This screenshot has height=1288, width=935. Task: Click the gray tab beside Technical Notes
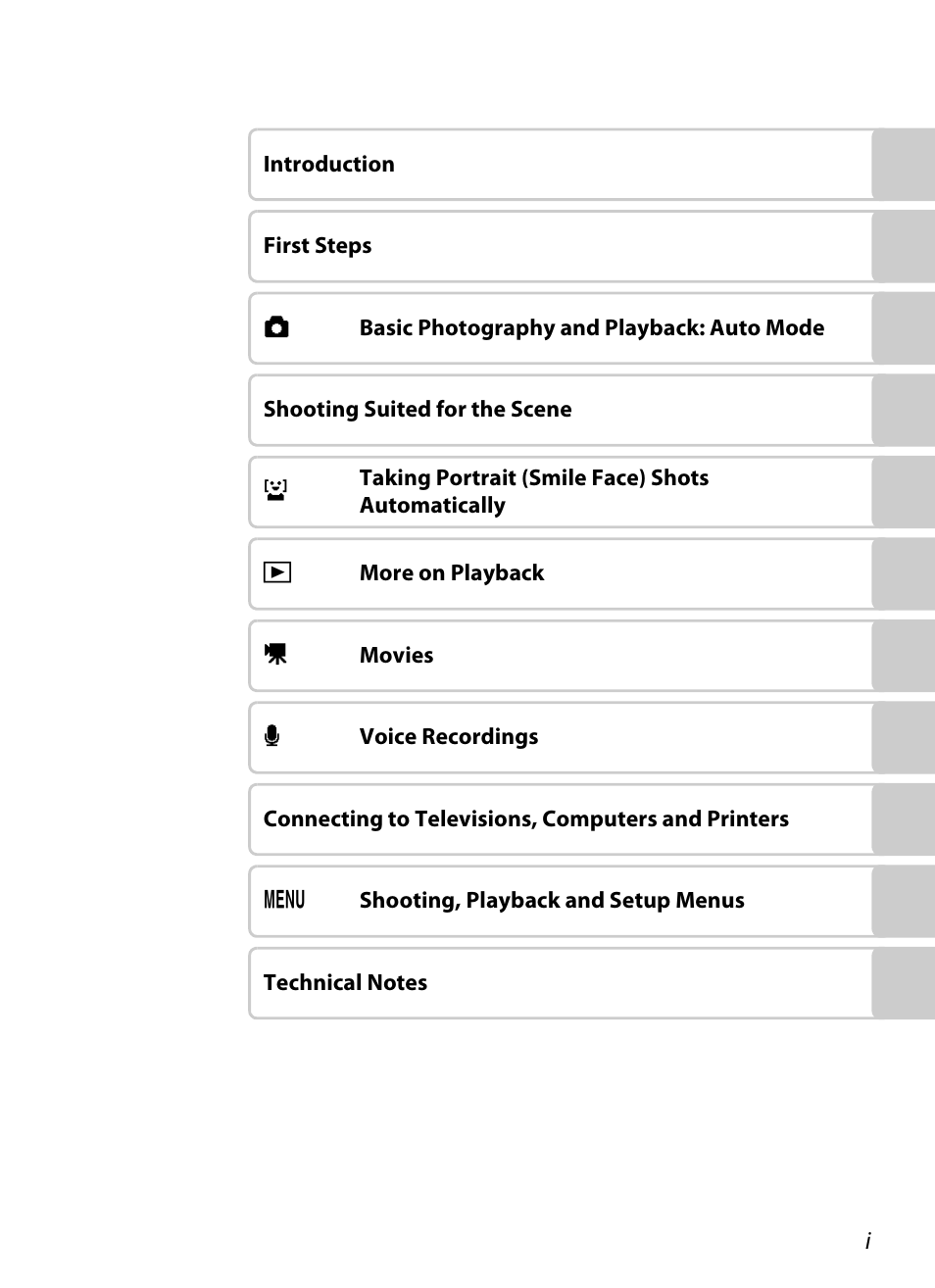(x=903, y=983)
